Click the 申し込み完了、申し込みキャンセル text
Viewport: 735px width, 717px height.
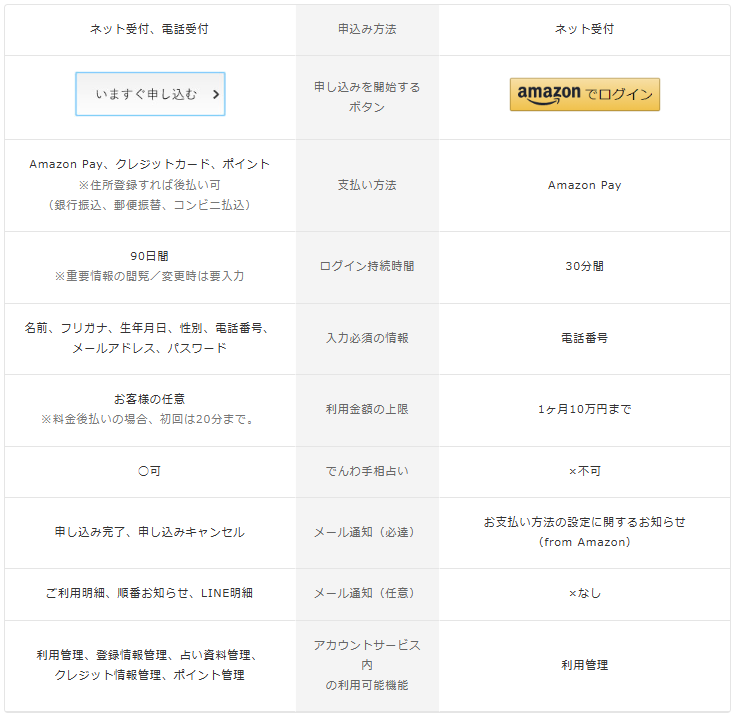(x=149, y=532)
